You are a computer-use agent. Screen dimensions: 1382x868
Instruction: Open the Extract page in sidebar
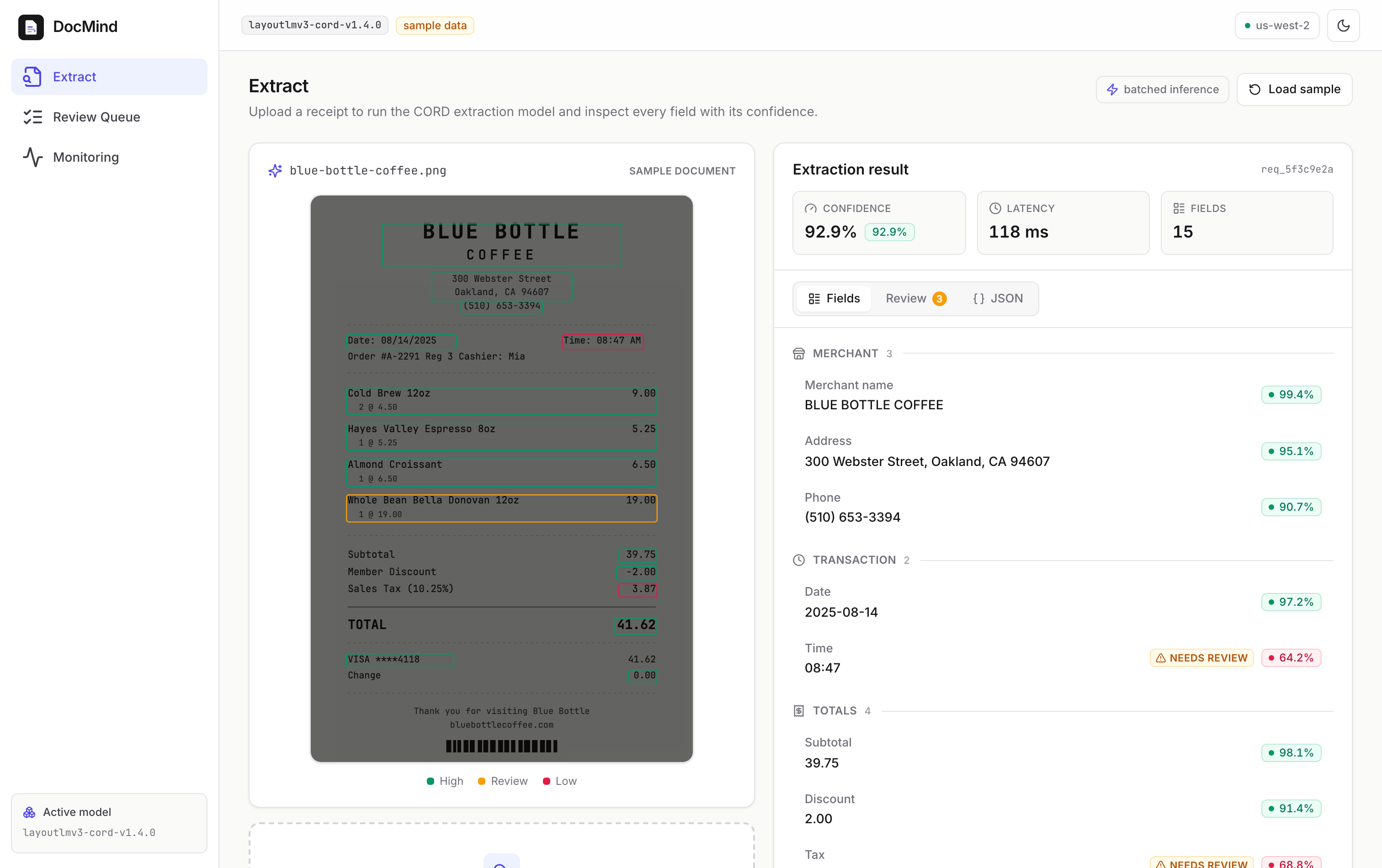109,76
